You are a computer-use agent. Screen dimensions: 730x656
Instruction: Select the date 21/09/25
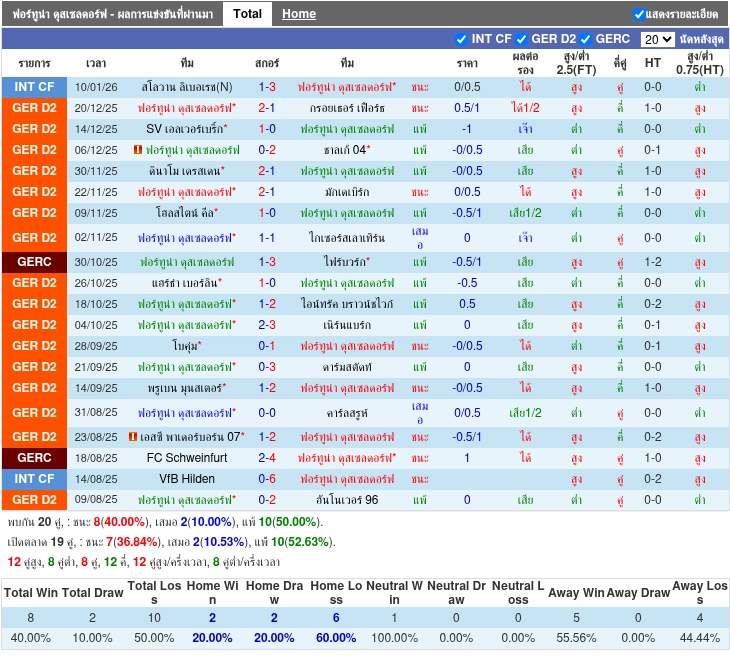coord(96,367)
